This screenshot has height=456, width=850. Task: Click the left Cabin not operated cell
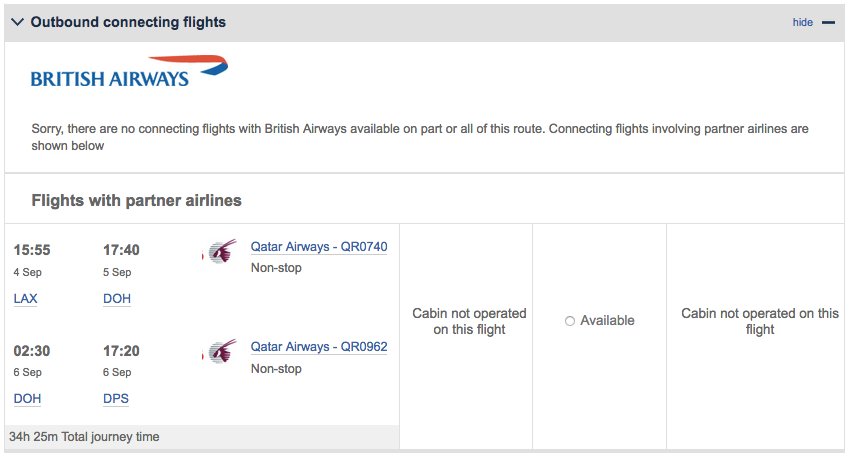tap(469, 321)
